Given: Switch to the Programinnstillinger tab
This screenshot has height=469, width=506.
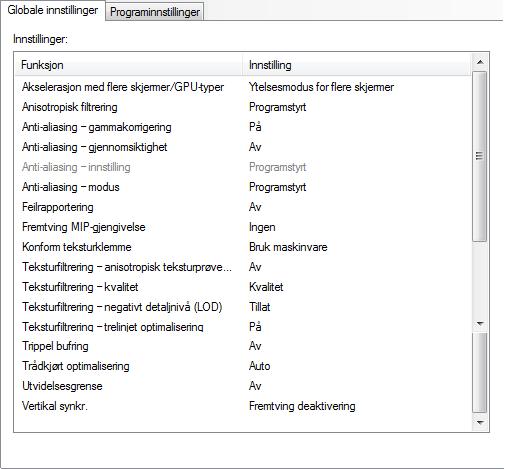Looking at the screenshot, I should pos(155,12).
